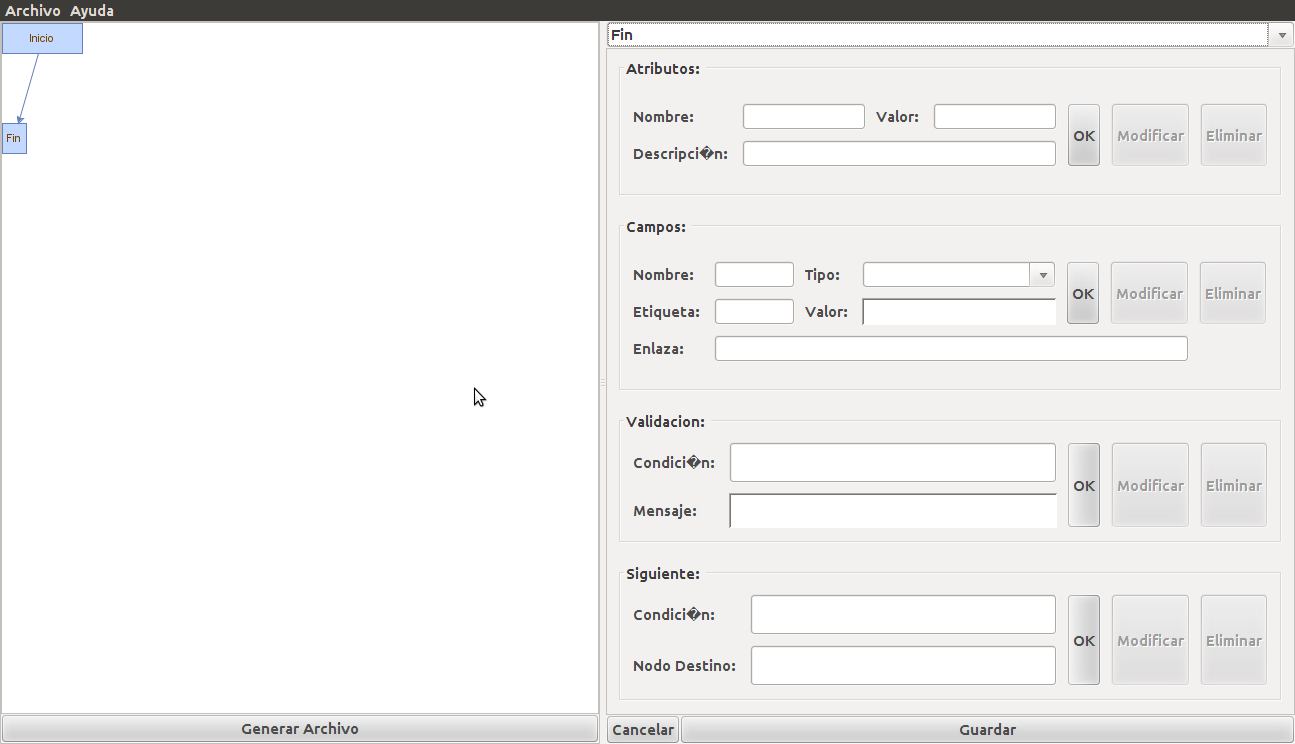Screen dimensions: 1295x744
Task: Confirm attribute with Atributos OK button
Action: pos(1084,135)
